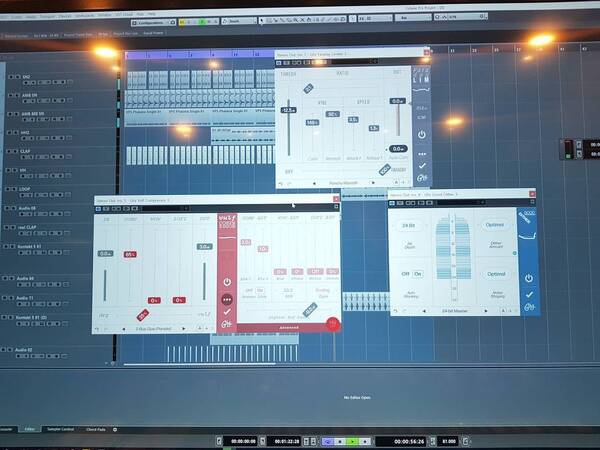
Task: Open the three-dots menu in the limiter plugin
Action: click(422, 154)
